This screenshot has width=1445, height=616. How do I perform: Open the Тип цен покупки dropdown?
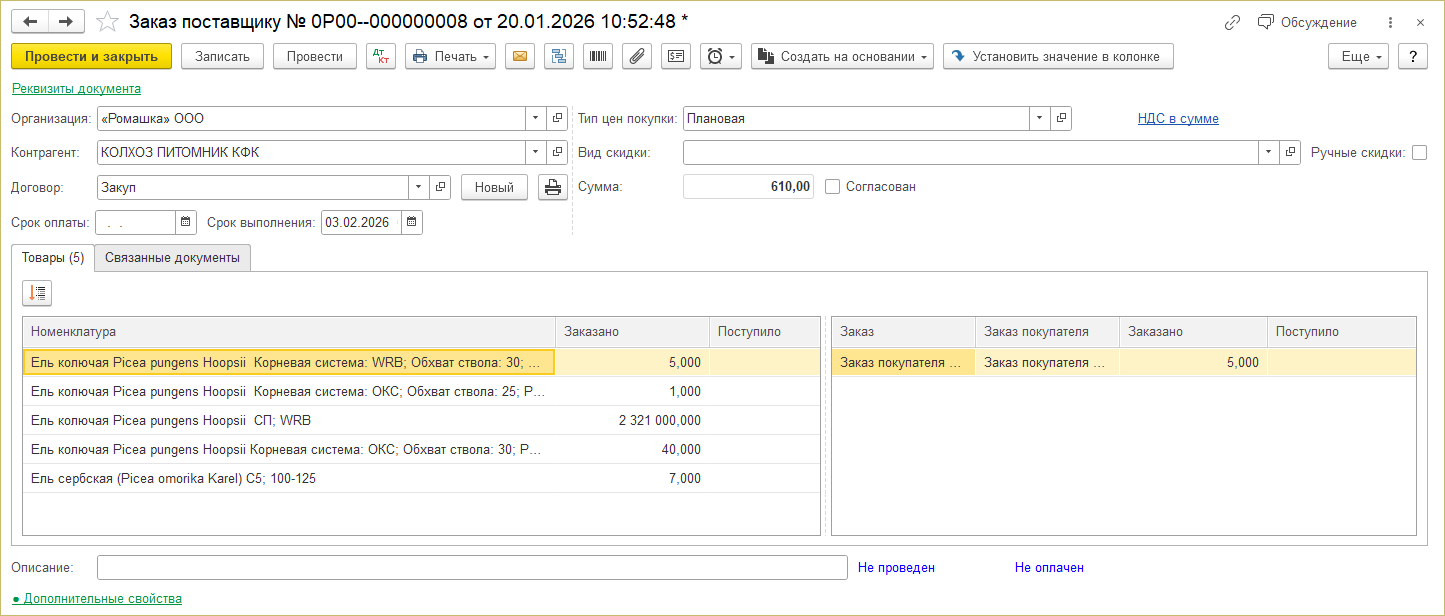(x=1039, y=119)
